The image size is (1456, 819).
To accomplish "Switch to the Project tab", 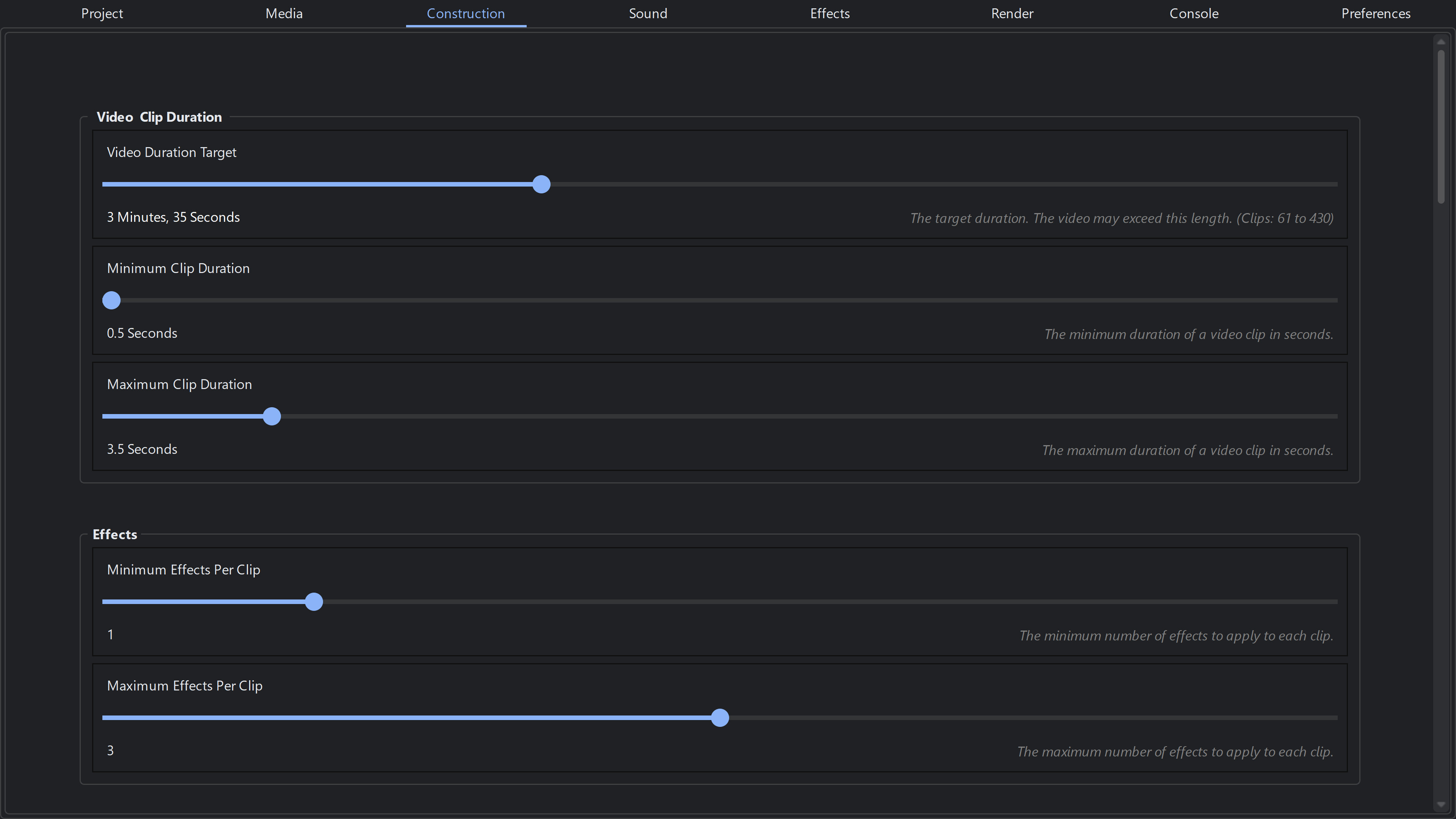I will click(102, 13).
